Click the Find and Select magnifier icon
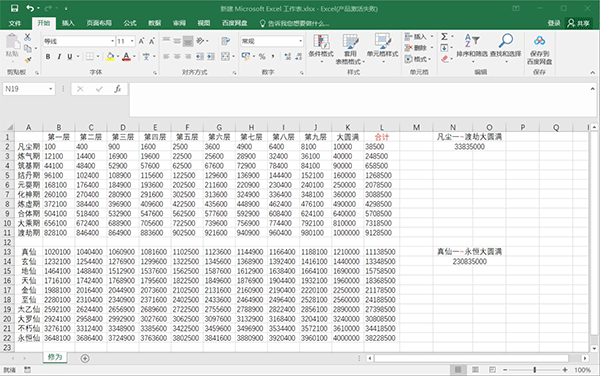This screenshot has width=600, height=376. coord(506,40)
